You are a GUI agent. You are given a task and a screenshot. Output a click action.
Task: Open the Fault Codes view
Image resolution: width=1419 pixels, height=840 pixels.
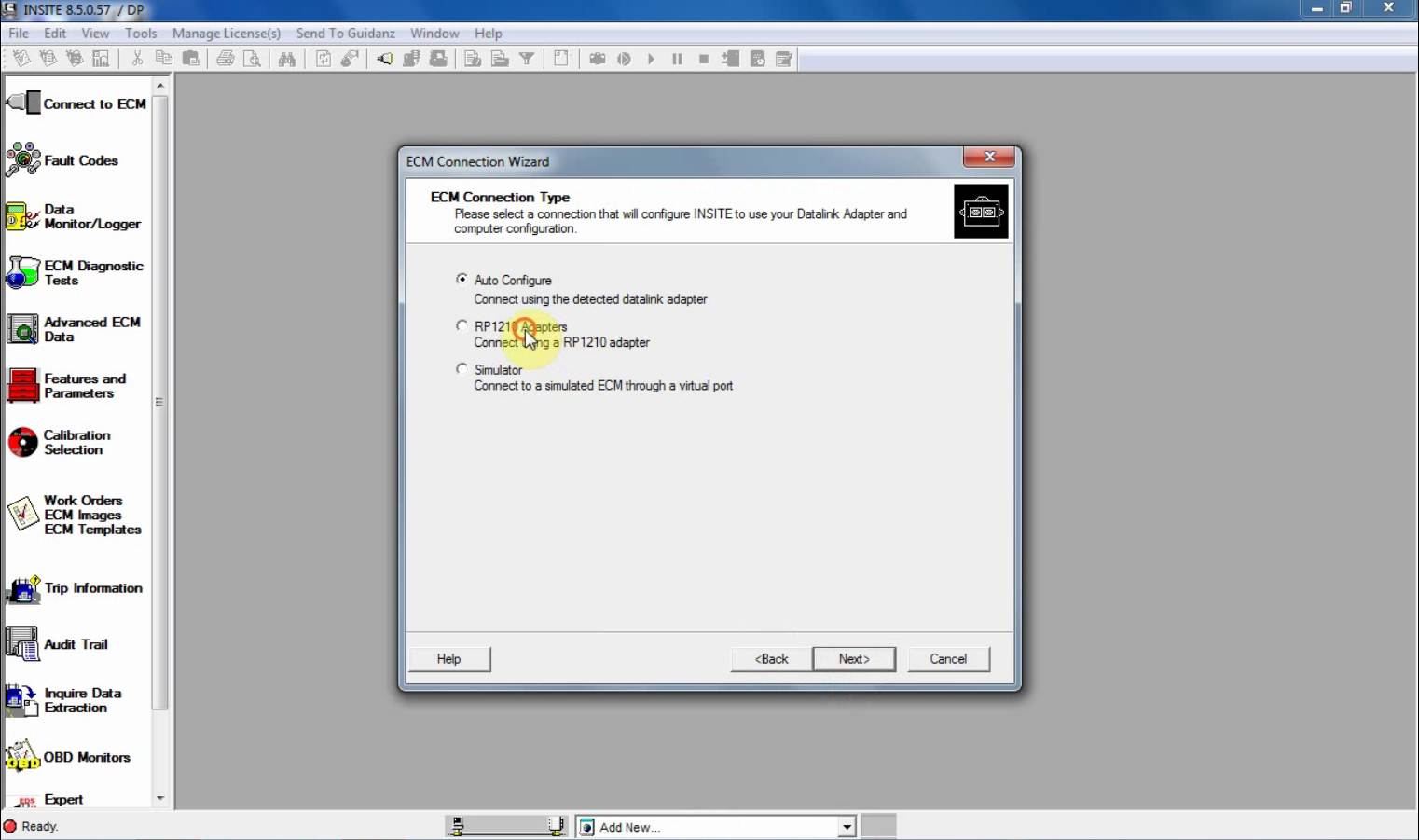(x=62, y=160)
